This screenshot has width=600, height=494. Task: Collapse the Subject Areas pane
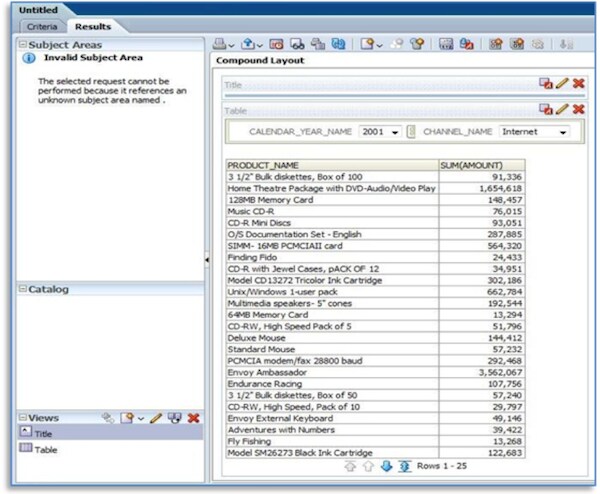click(x=23, y=45)
